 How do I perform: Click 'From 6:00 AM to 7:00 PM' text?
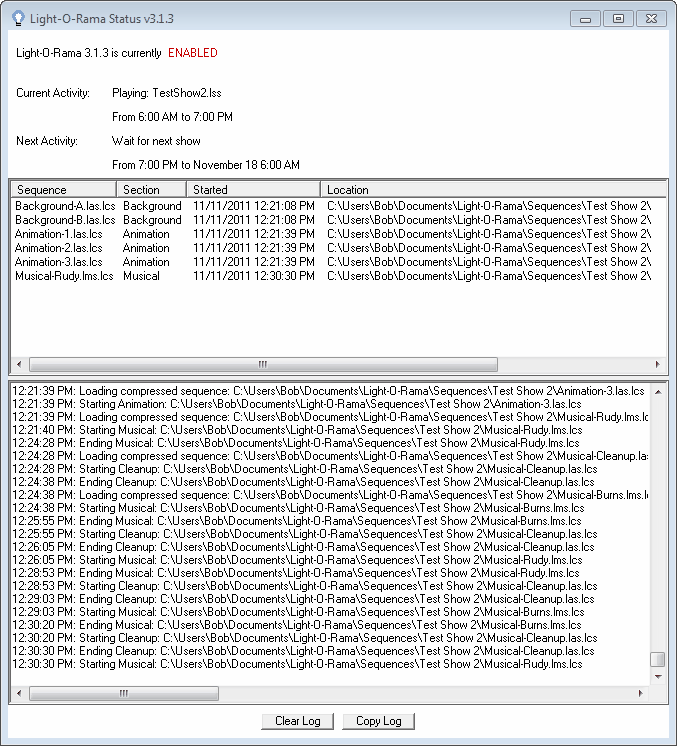coord(172,117)
